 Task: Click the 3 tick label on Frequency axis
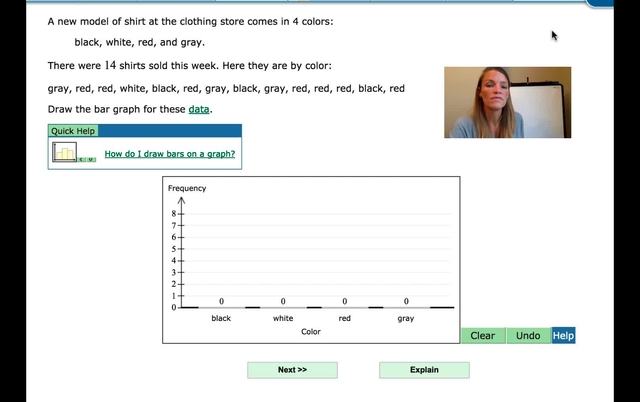click(174, 272)
